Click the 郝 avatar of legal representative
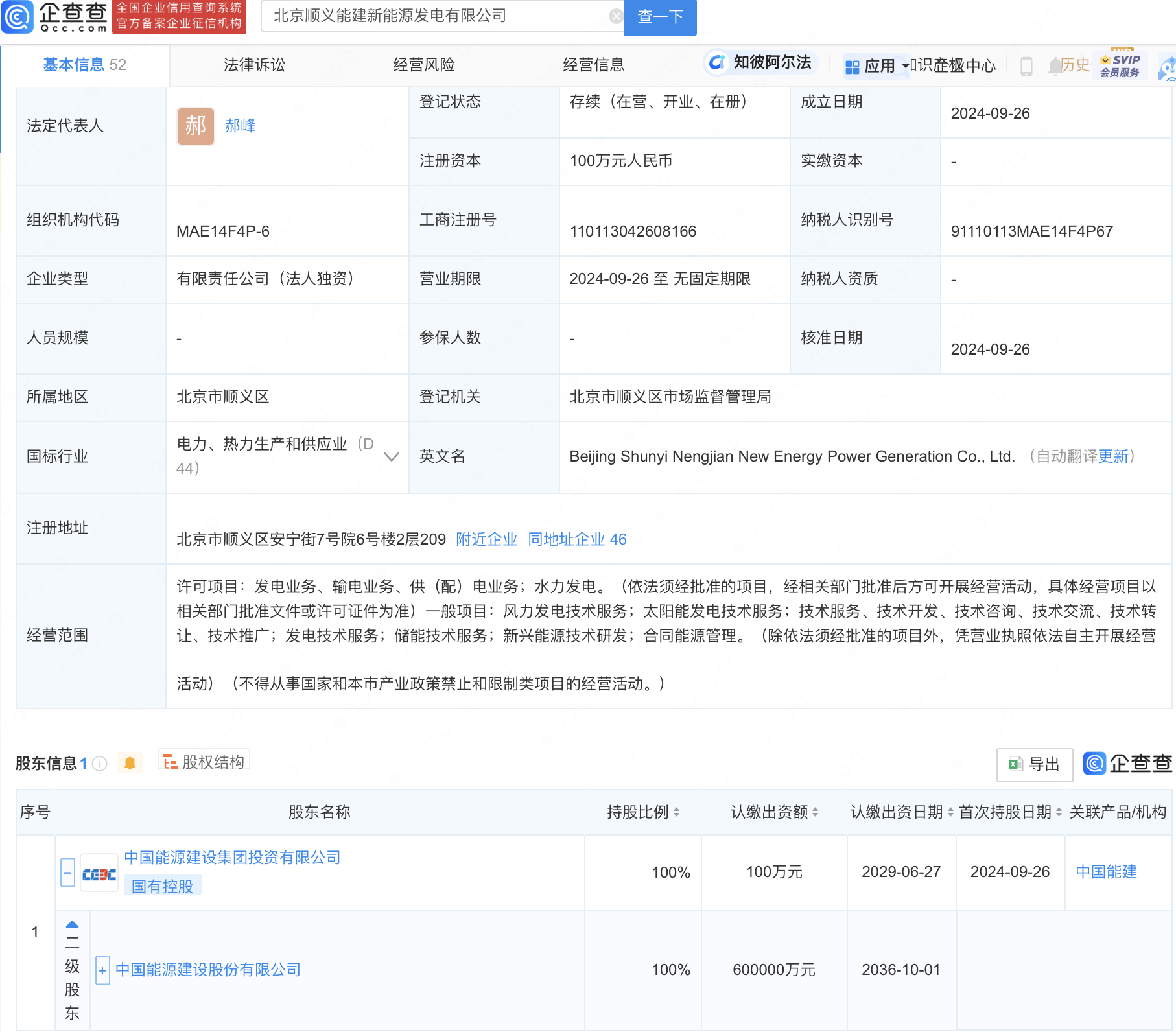Viewport: 1176px width, 1032px height. click(196, 126)
